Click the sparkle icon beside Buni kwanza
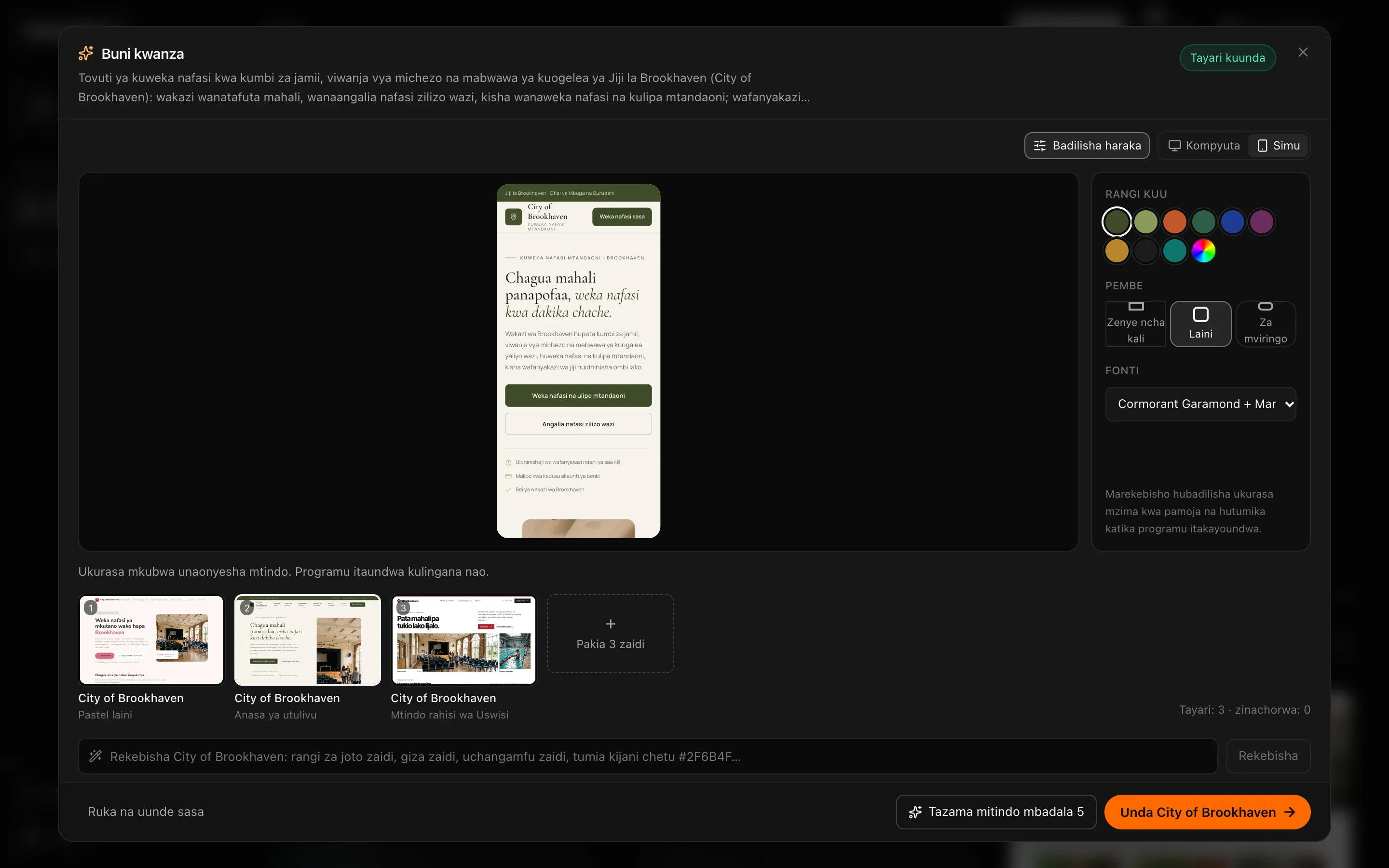1389x868 pixels. click(x=86, y=54)
